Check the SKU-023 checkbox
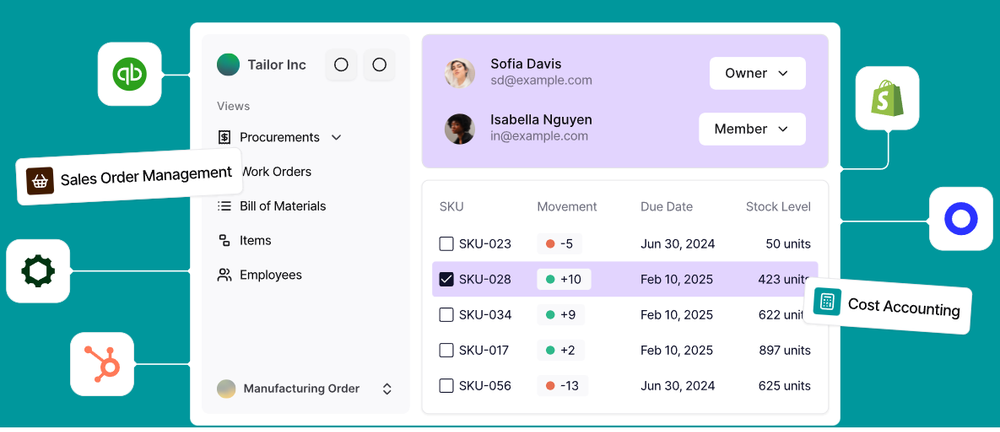This screenshot has width=1000, height=432. [x=446, y=244]
